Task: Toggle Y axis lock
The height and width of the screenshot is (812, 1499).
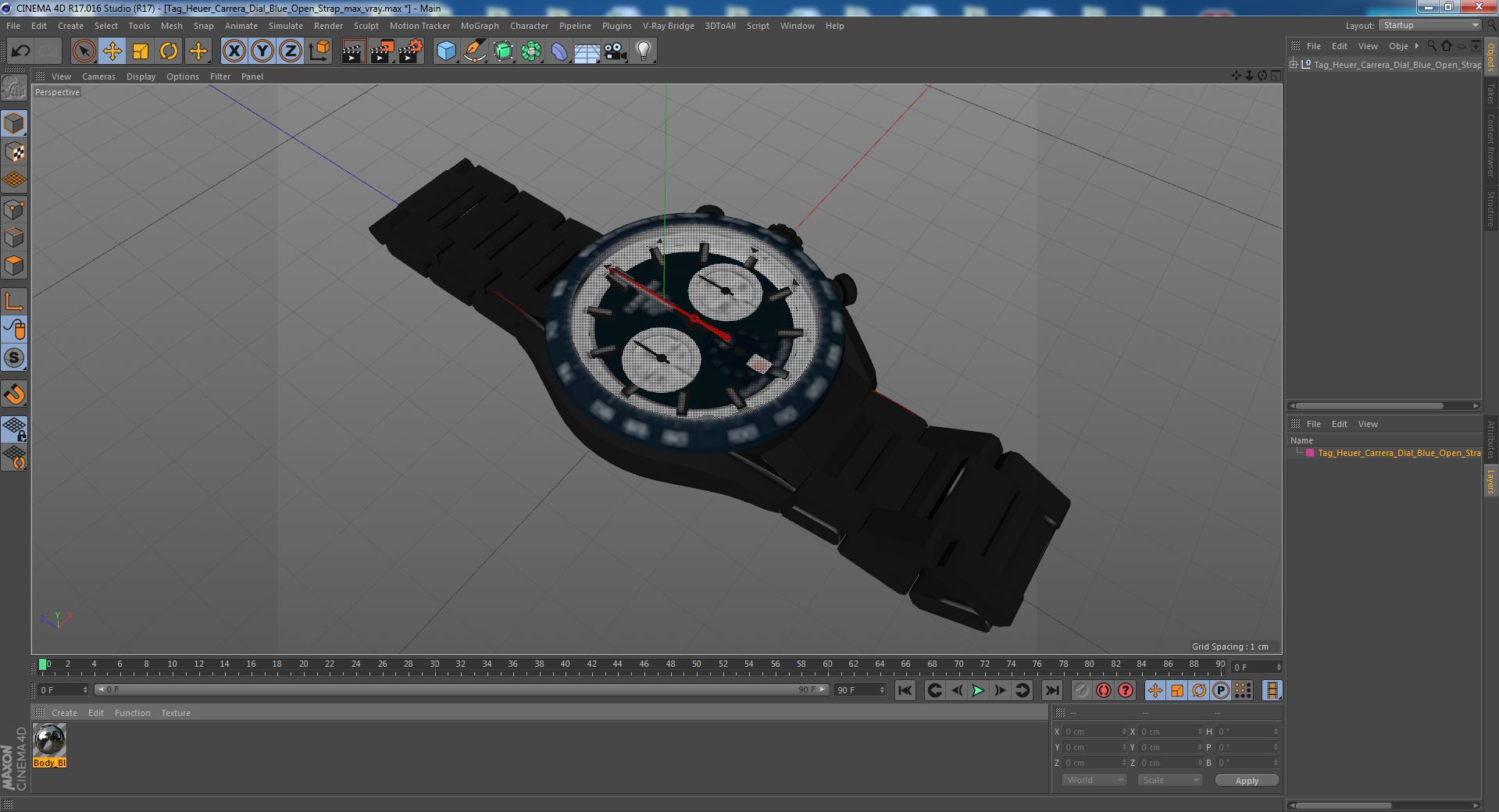Action: coord(262,52)
